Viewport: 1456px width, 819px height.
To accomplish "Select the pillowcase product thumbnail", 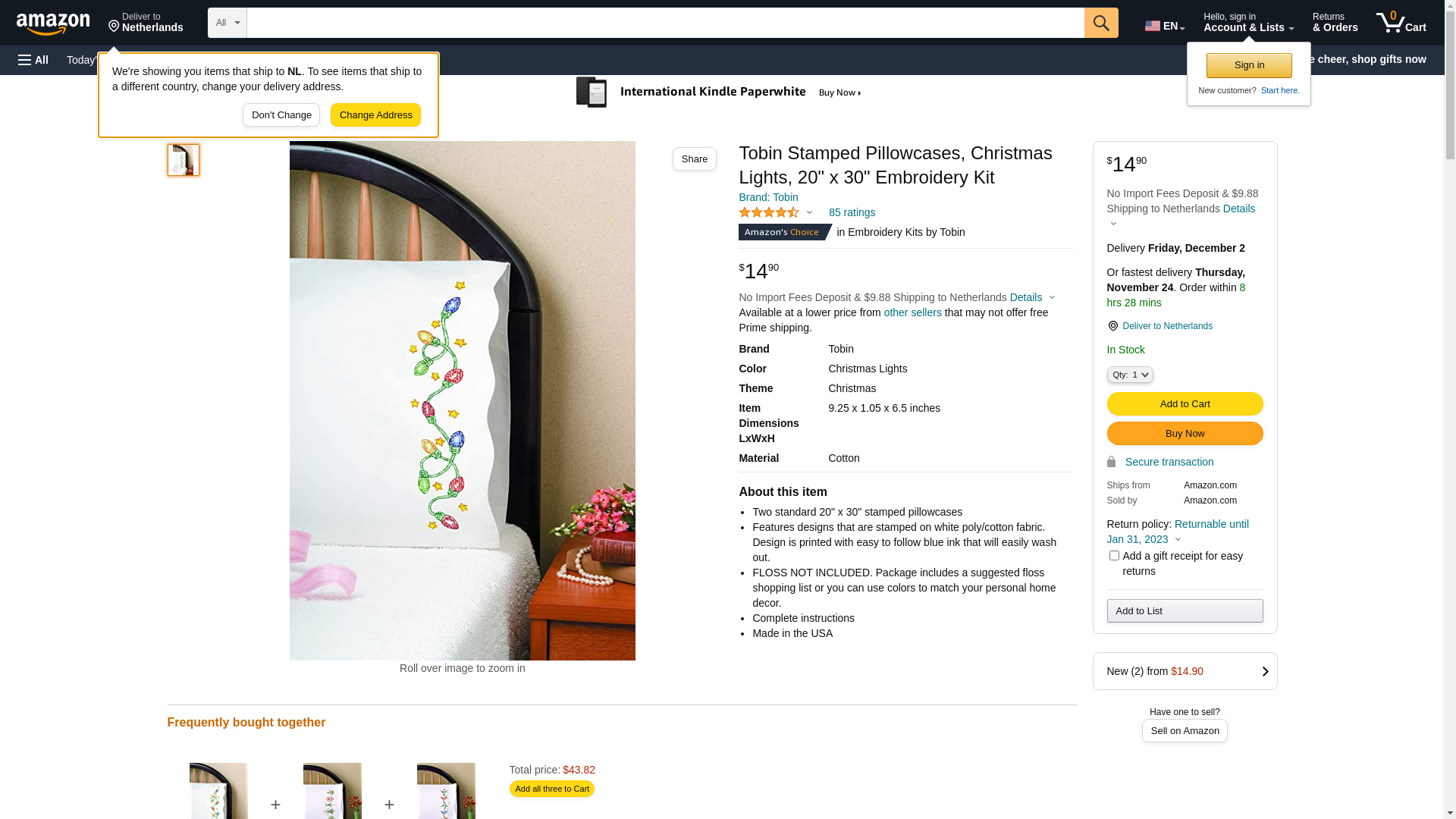I will (184, 160).
